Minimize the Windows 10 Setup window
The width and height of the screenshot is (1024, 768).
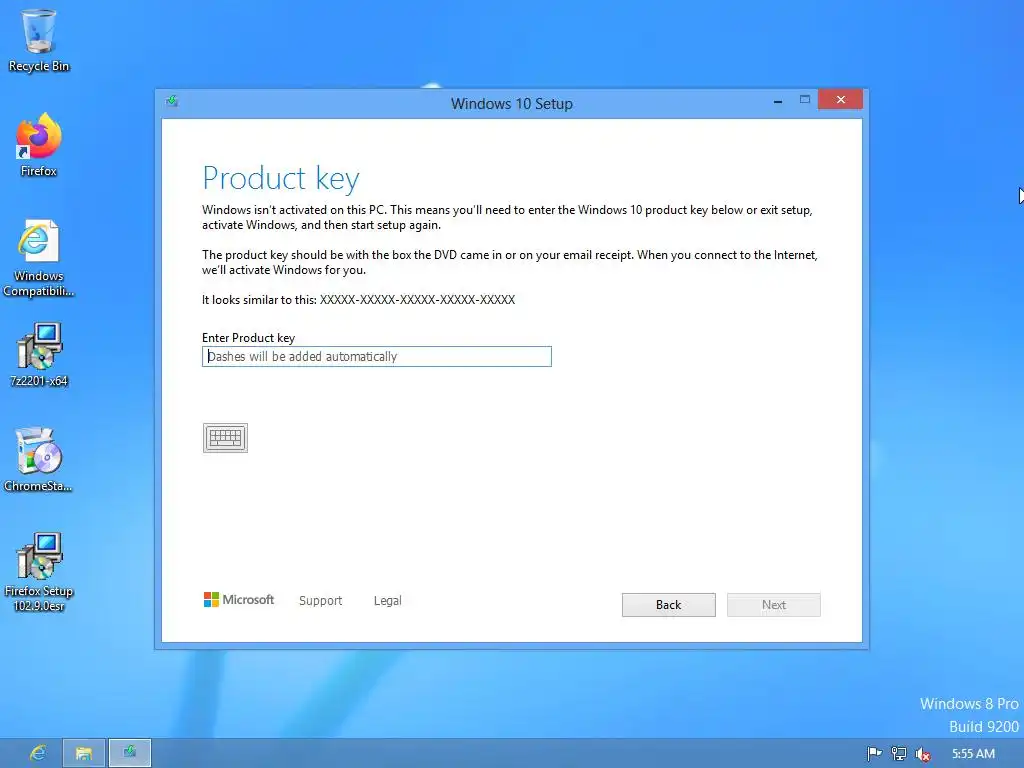[778, 101]
